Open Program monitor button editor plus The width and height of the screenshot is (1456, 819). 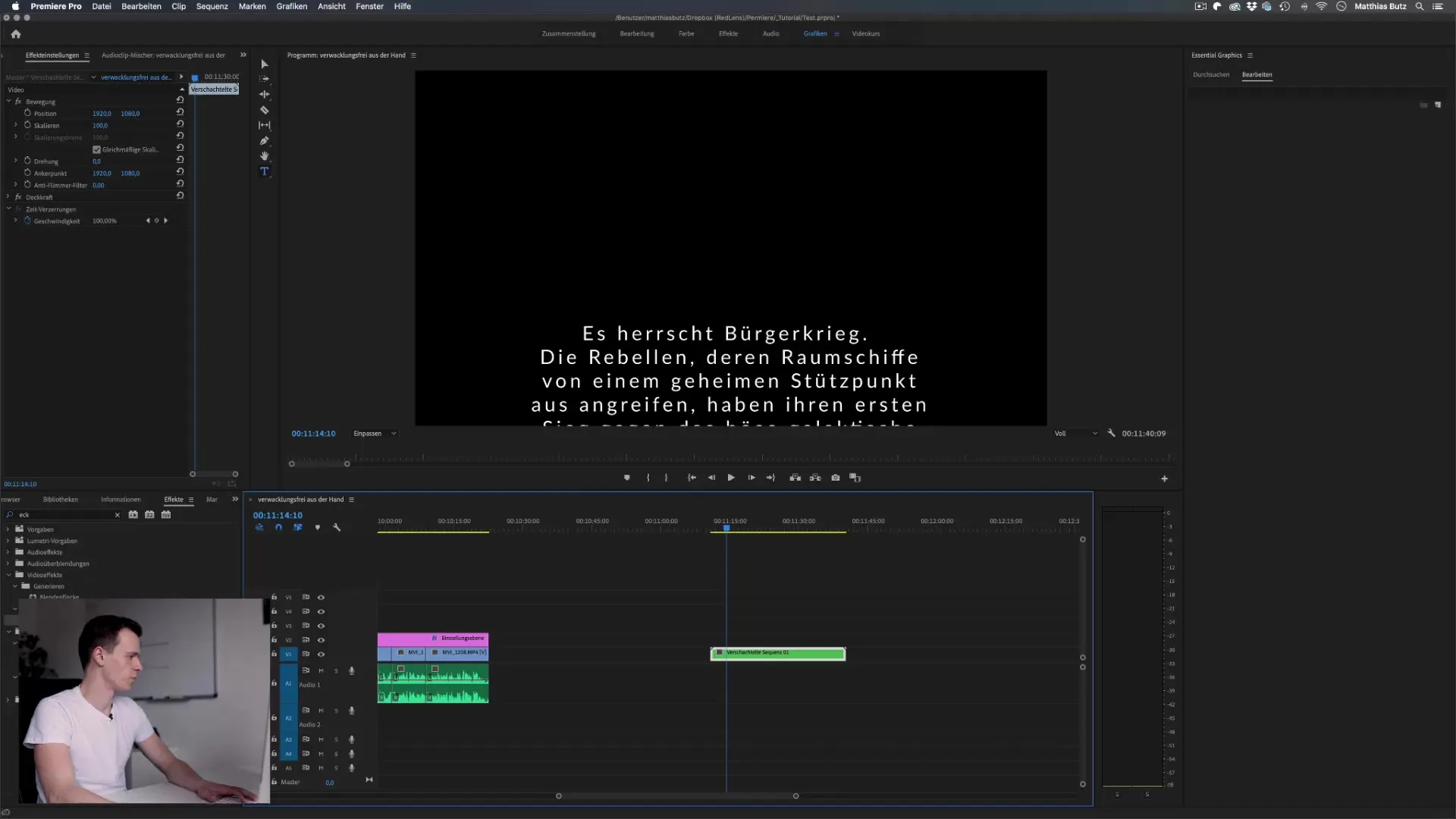1165,479
